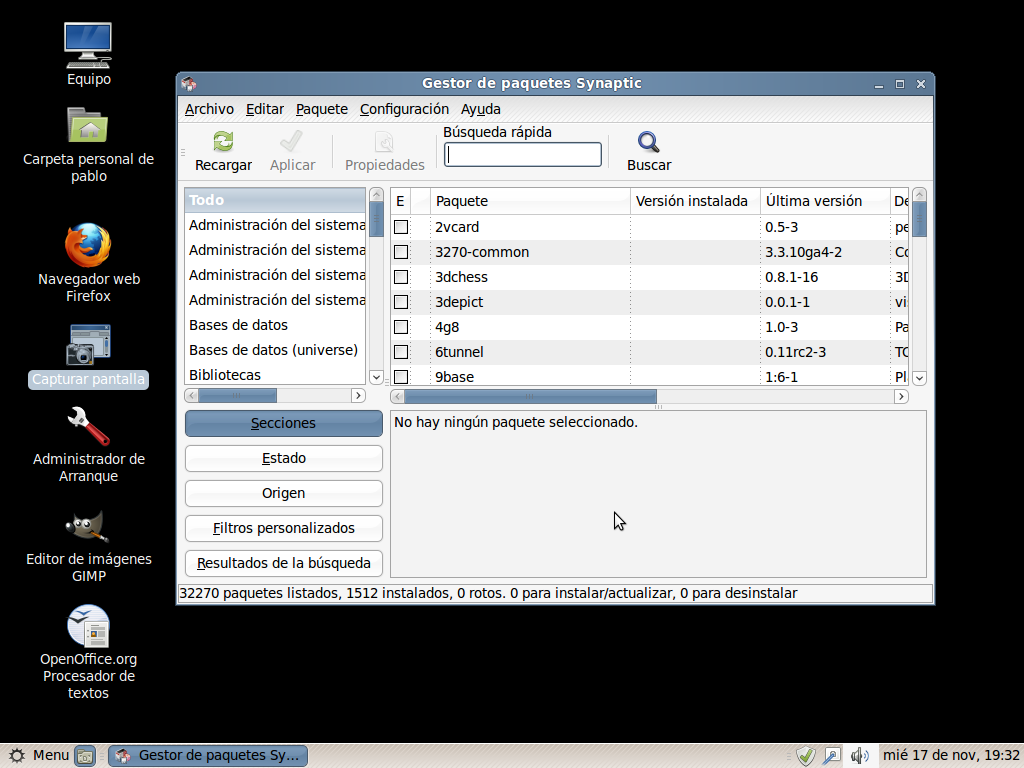Open Propiedades from the toolbar

tap(384, 152)
